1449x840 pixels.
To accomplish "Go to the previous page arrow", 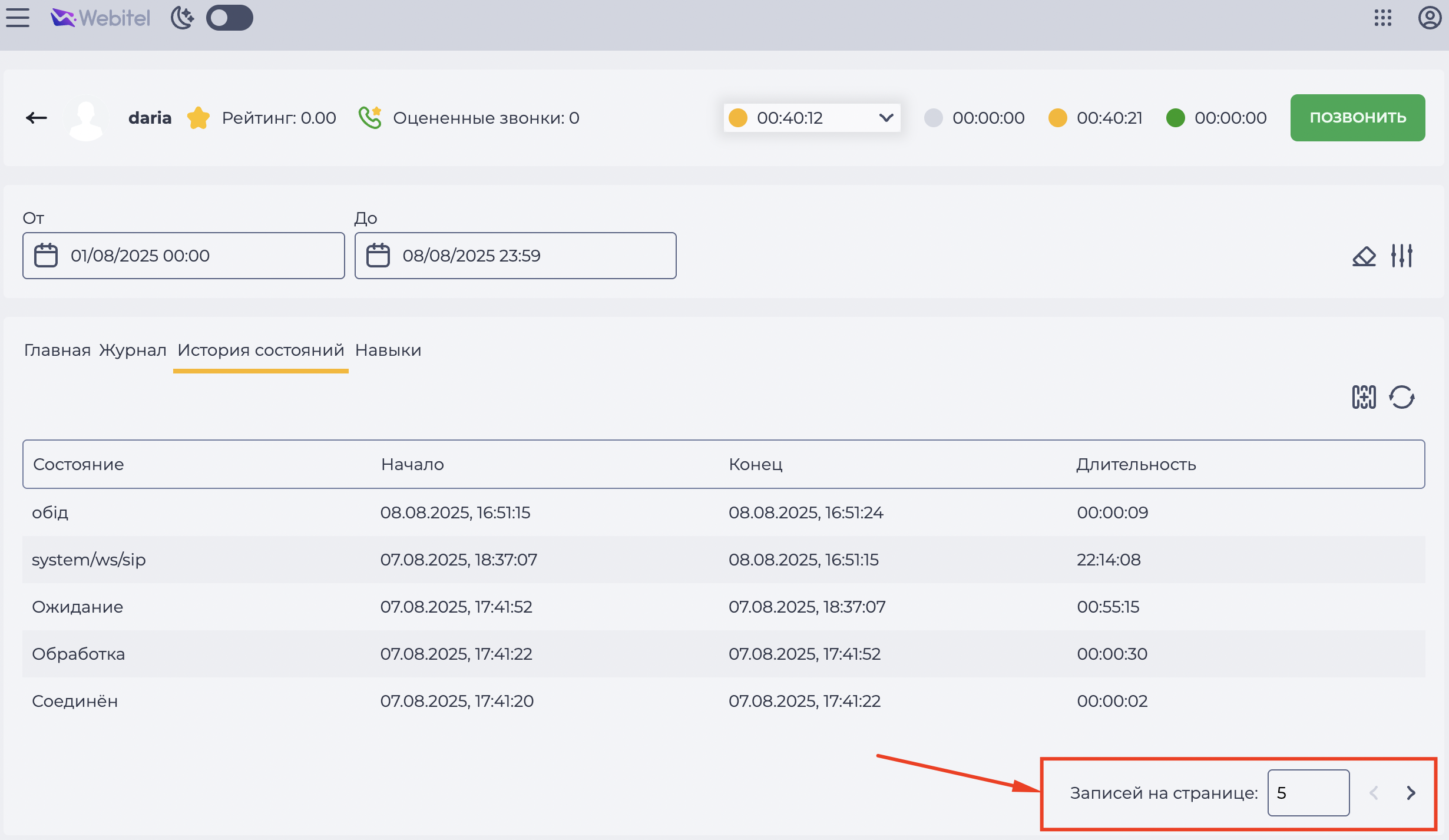I will pos(1374,793).
